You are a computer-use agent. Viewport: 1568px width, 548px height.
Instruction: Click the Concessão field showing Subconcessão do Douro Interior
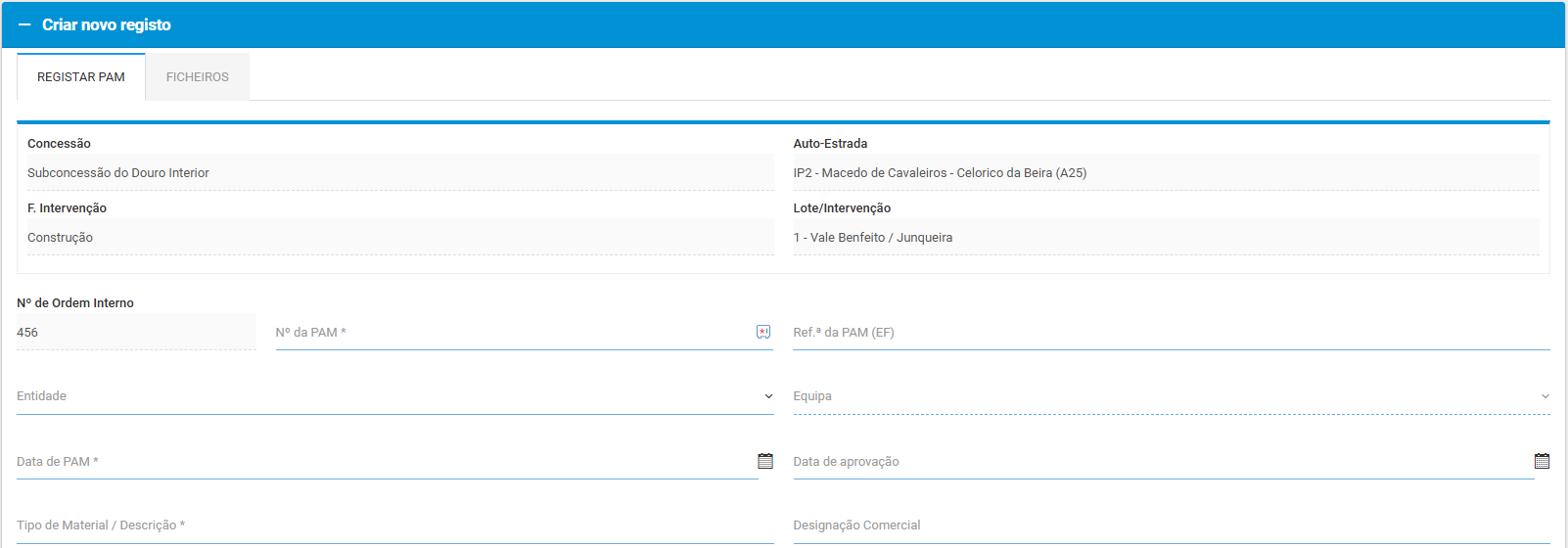click(399, 173)
